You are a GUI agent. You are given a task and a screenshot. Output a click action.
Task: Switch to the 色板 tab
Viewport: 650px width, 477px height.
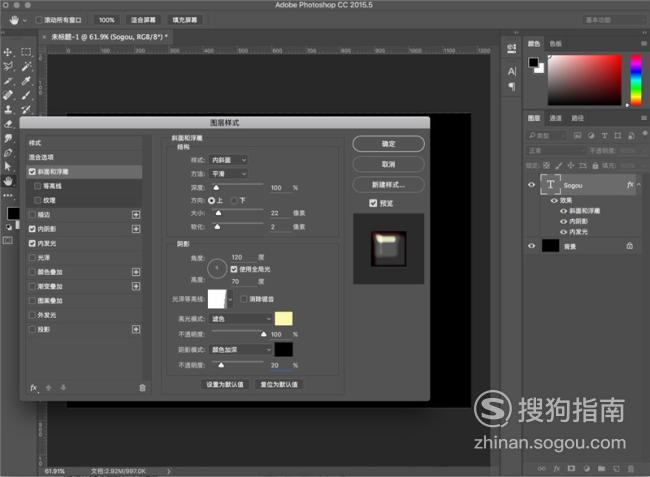pos(555,44)
